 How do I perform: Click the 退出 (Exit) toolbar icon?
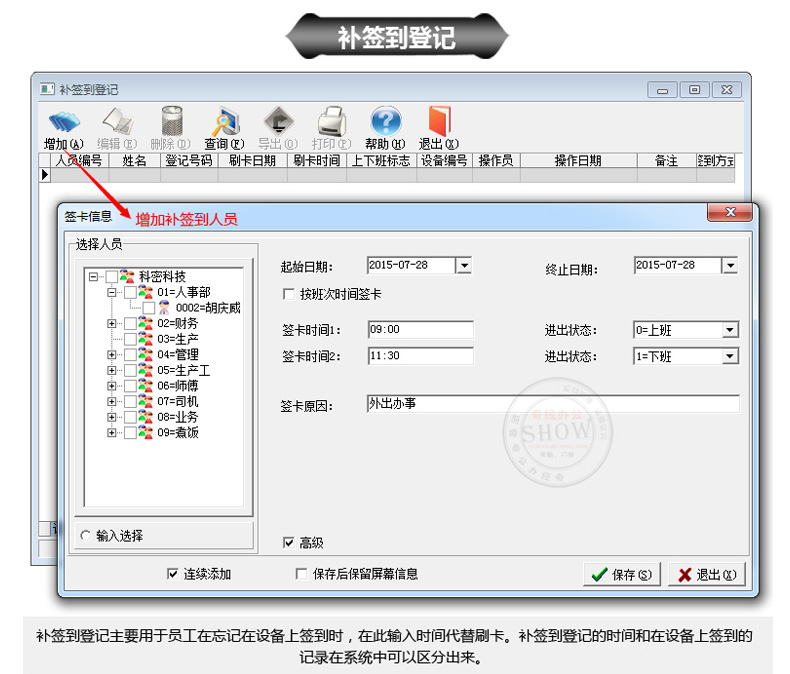(x=439, y=122)
